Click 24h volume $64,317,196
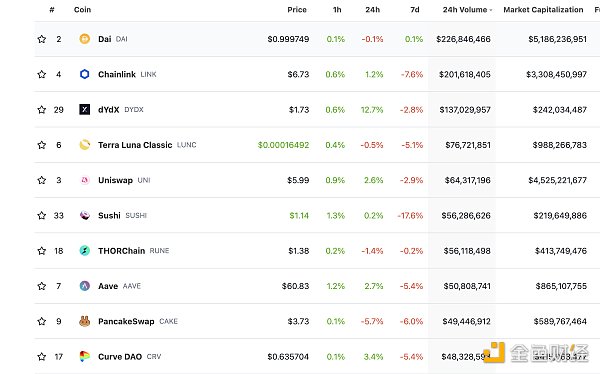This screenshot has width=600, height=374. (x=468, y=180)
